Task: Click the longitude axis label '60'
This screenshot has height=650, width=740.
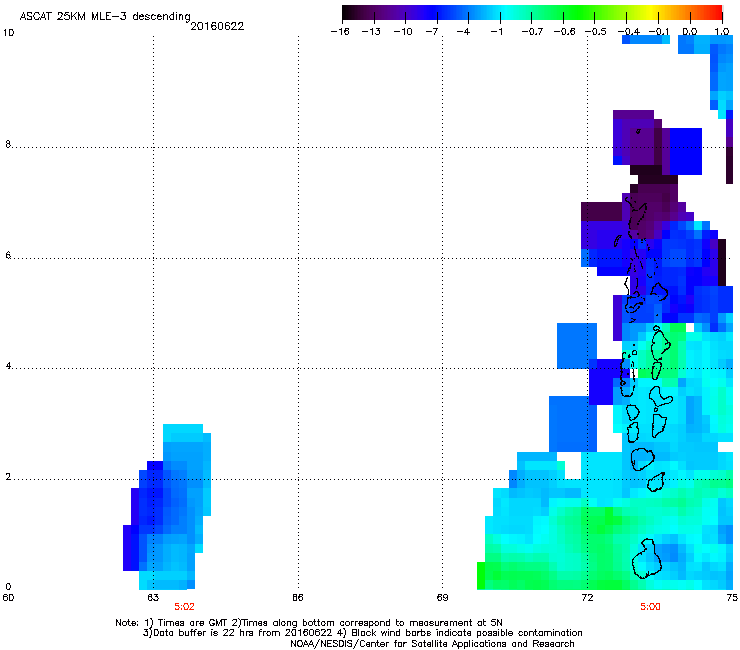Action: pos(8,598)
